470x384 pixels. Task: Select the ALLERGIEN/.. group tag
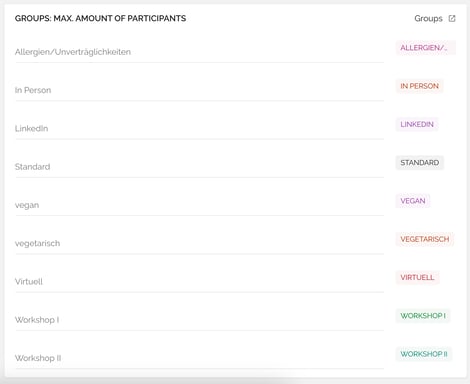click(426, 48)
